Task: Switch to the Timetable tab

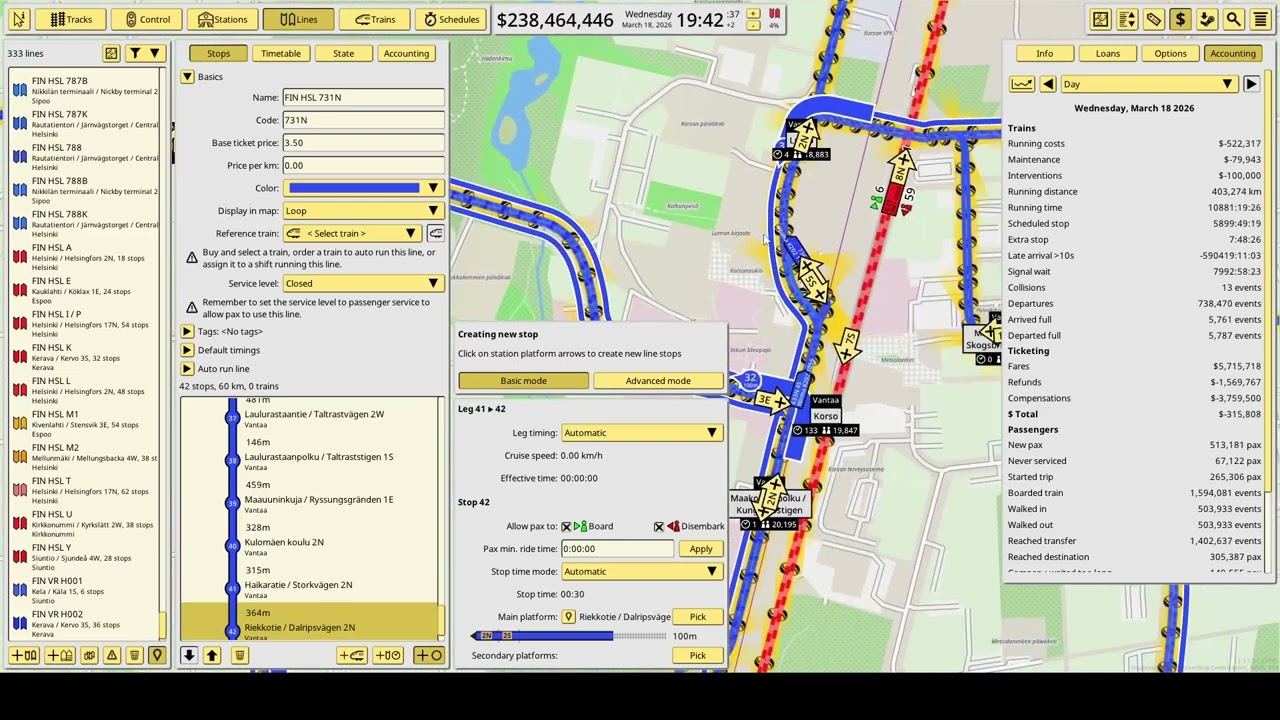Action: click(280, 53)
